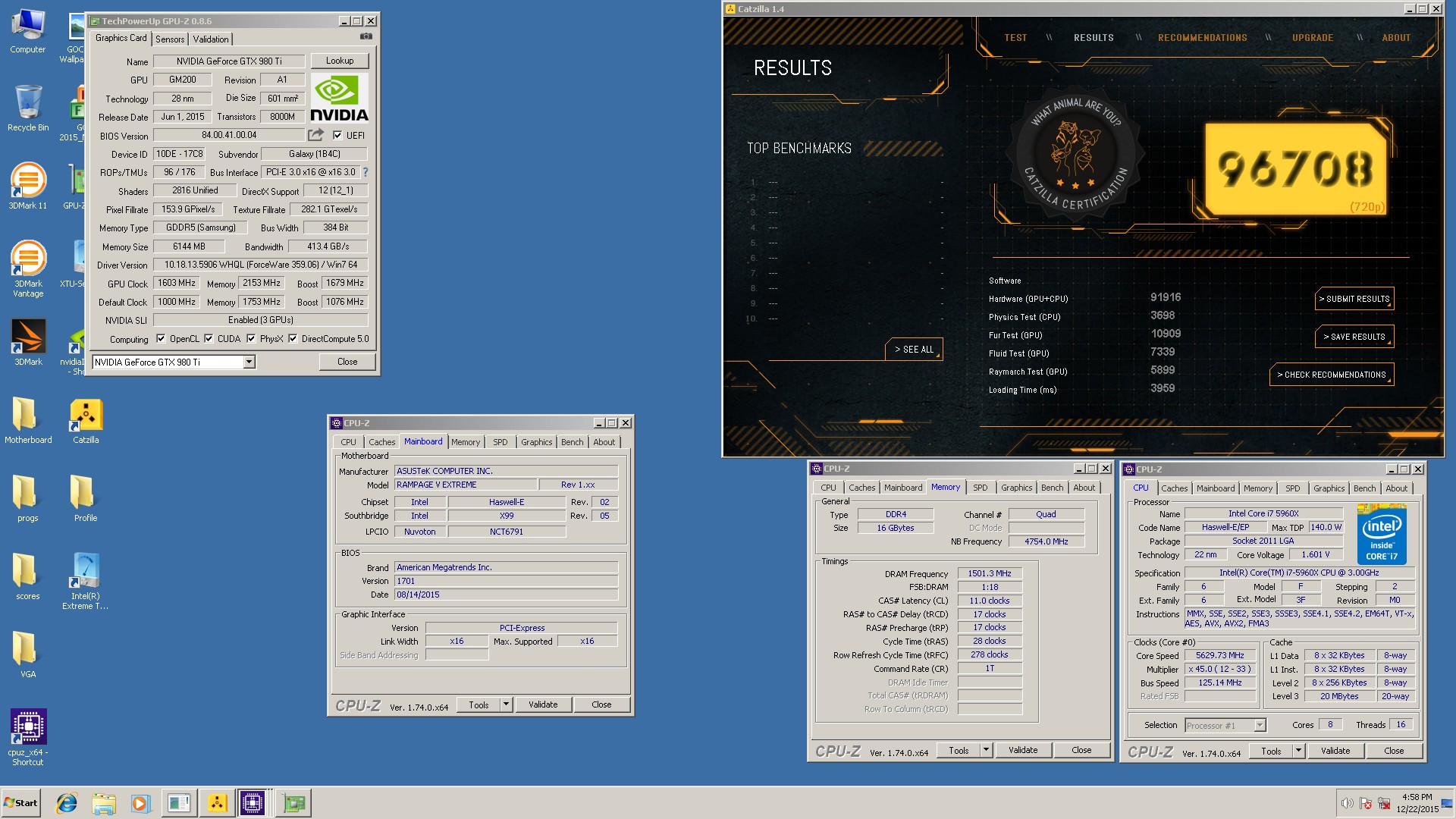1456x819 pixels.
Task: Click Validate in CPU tab CPU-Z window
Action: [1335, 751]
